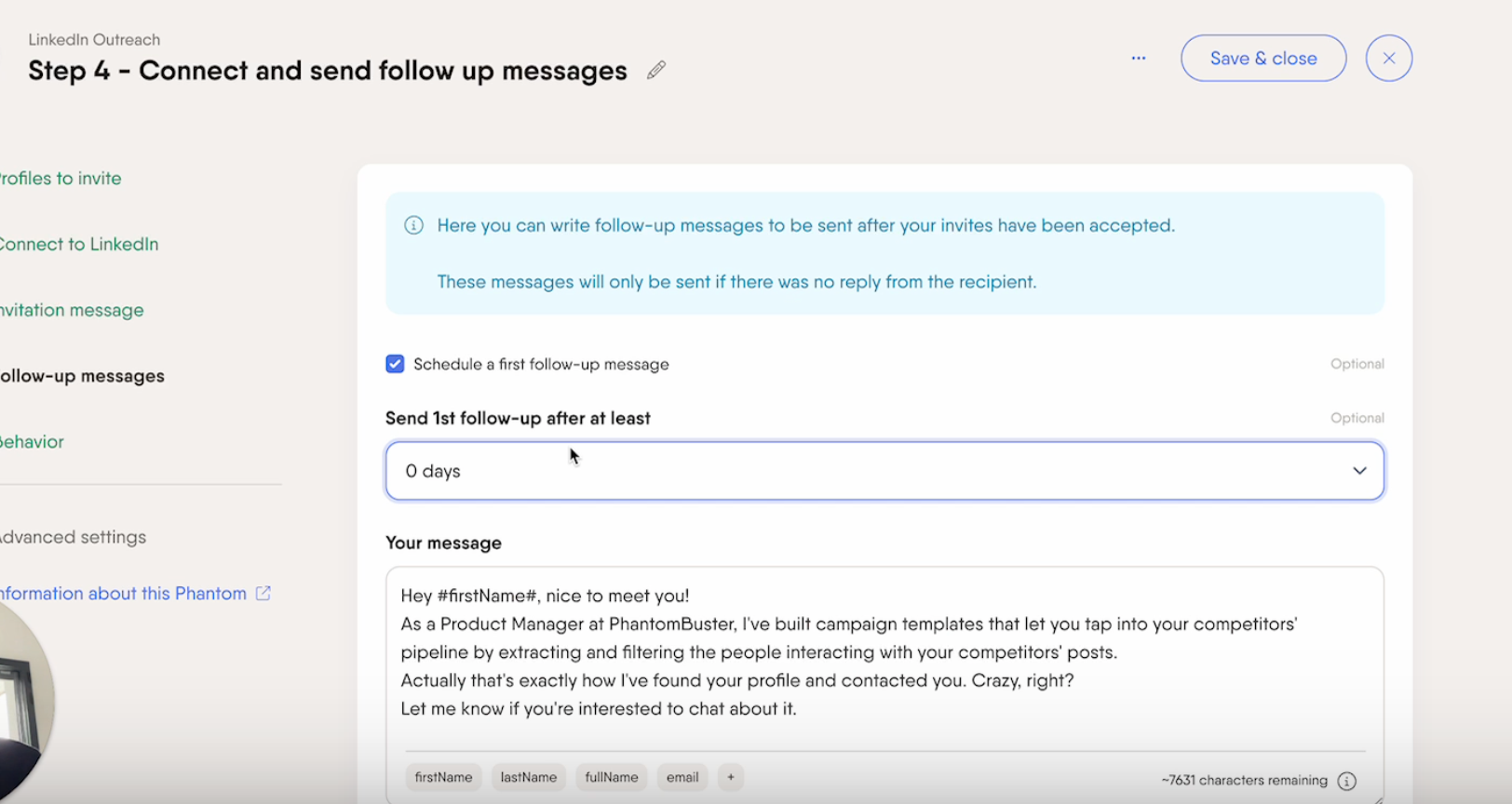Screen dimensions: 1512x804
Task: Go to the Profiles to invite step
Action: click(61, 178)
